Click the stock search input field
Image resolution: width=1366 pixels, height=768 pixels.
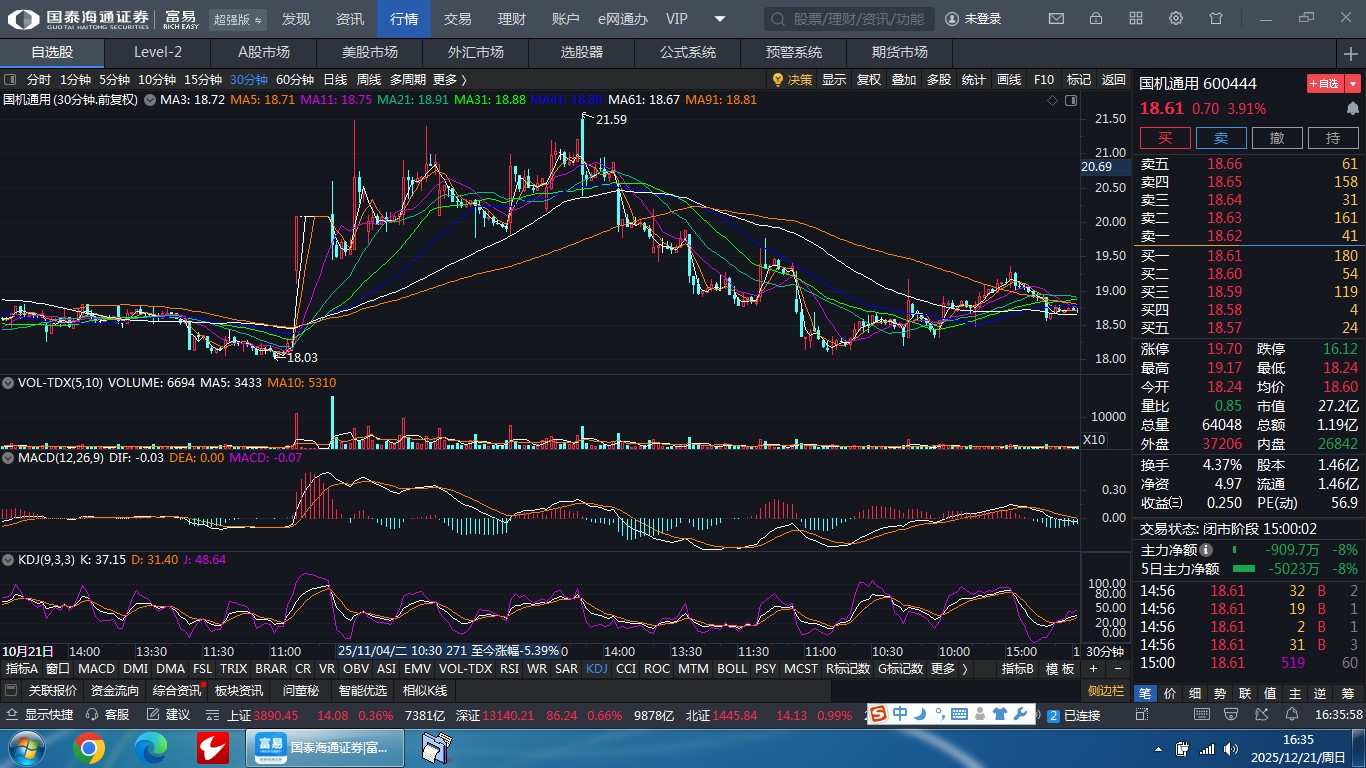[x=850, y=19]
